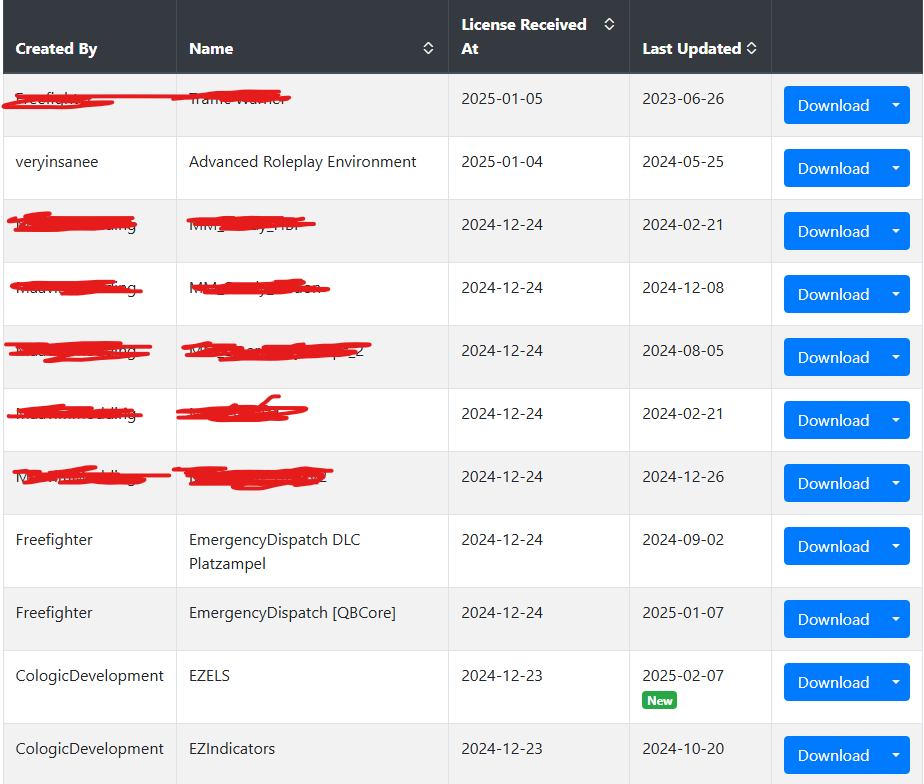Viewport: 924px width, 784px height.
Task: Select creator name veryinsanee
Action: tap(57, 162)
